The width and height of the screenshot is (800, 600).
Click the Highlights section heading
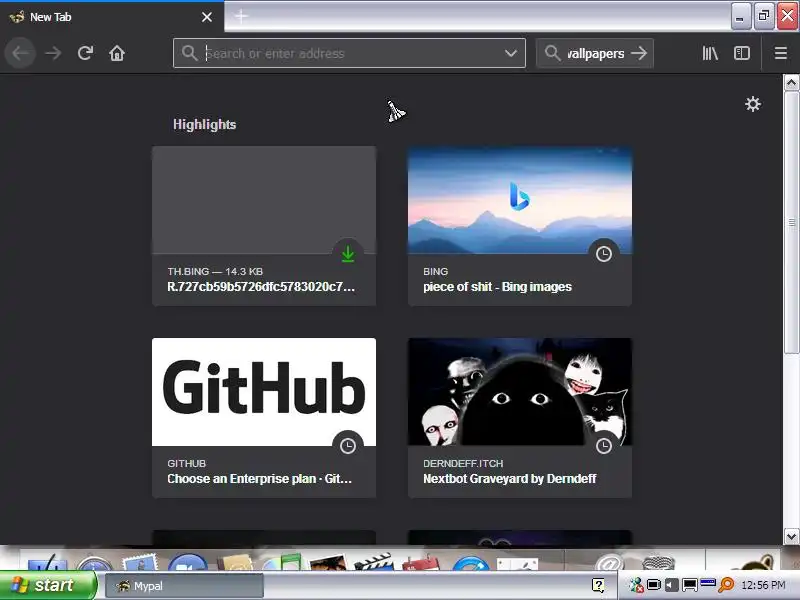(x=204, y=124)
